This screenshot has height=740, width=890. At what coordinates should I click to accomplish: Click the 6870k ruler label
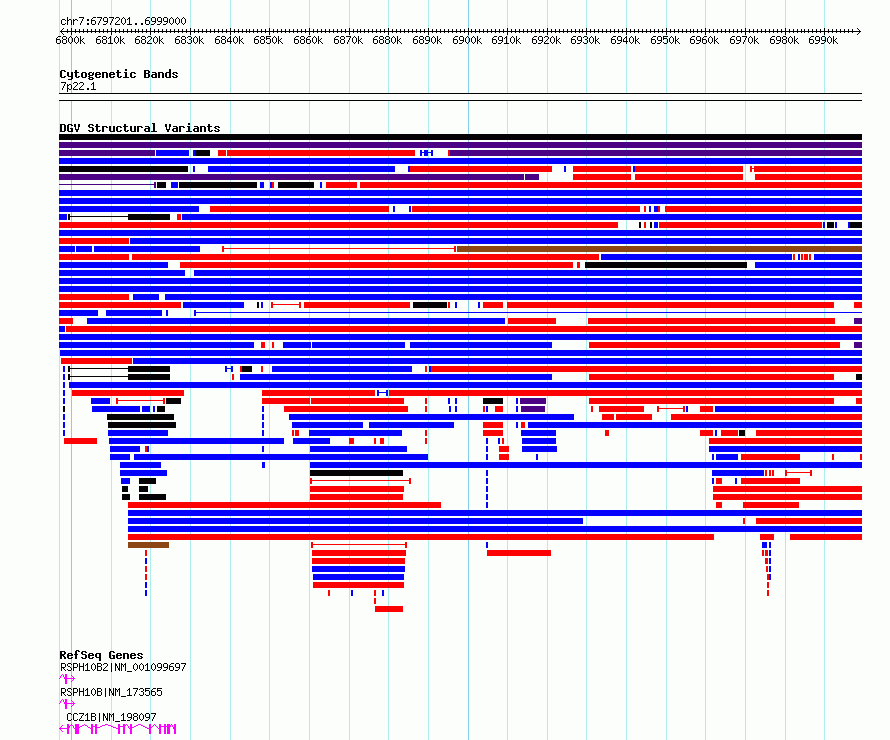click(x=348, y=40)
